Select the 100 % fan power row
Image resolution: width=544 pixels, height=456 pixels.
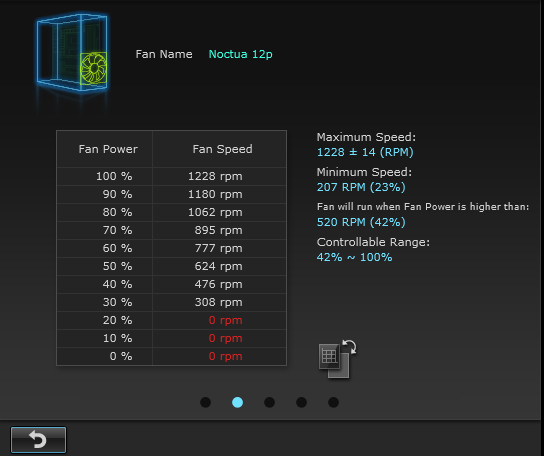[171, 176]
